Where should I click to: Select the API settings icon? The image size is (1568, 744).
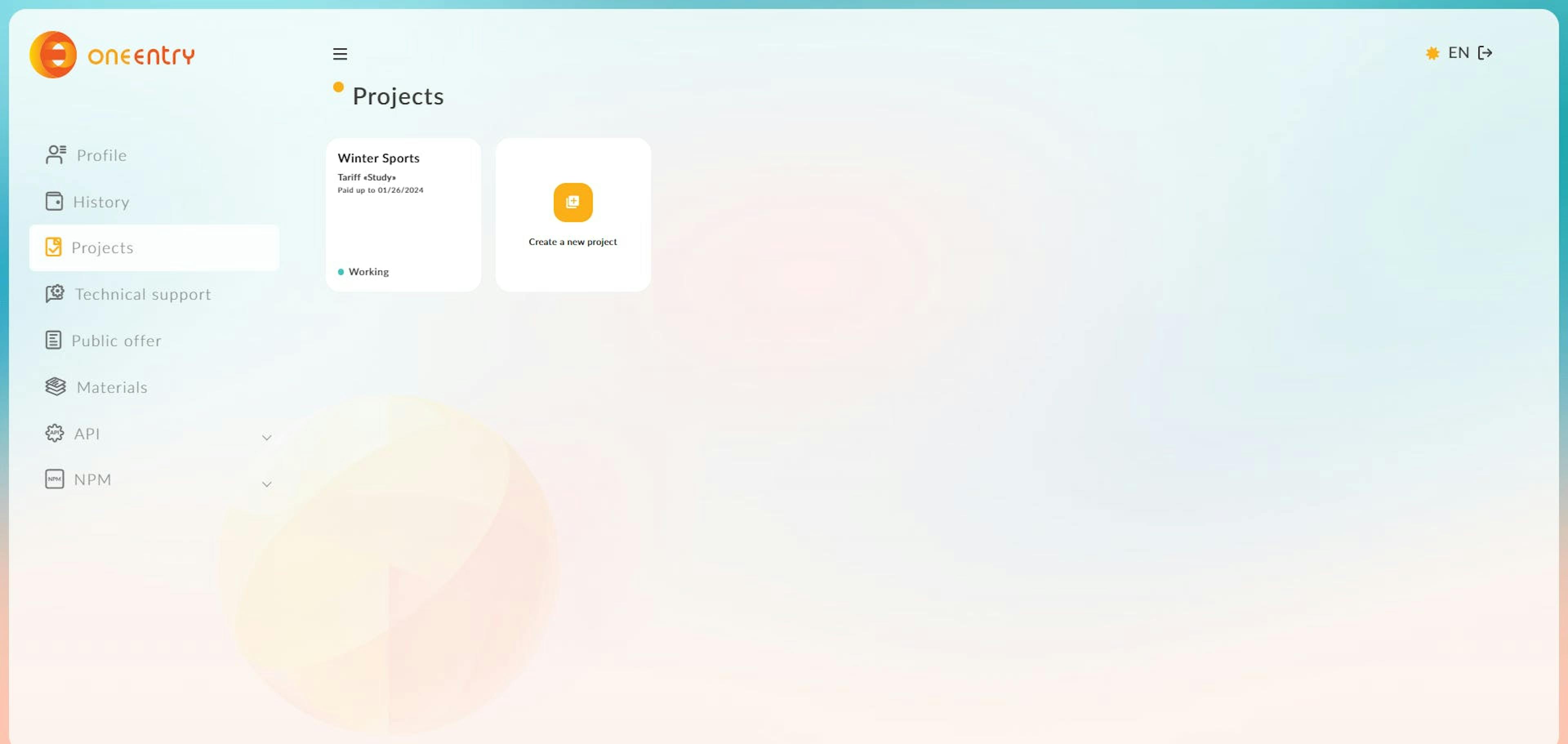[x=54, y=432]
